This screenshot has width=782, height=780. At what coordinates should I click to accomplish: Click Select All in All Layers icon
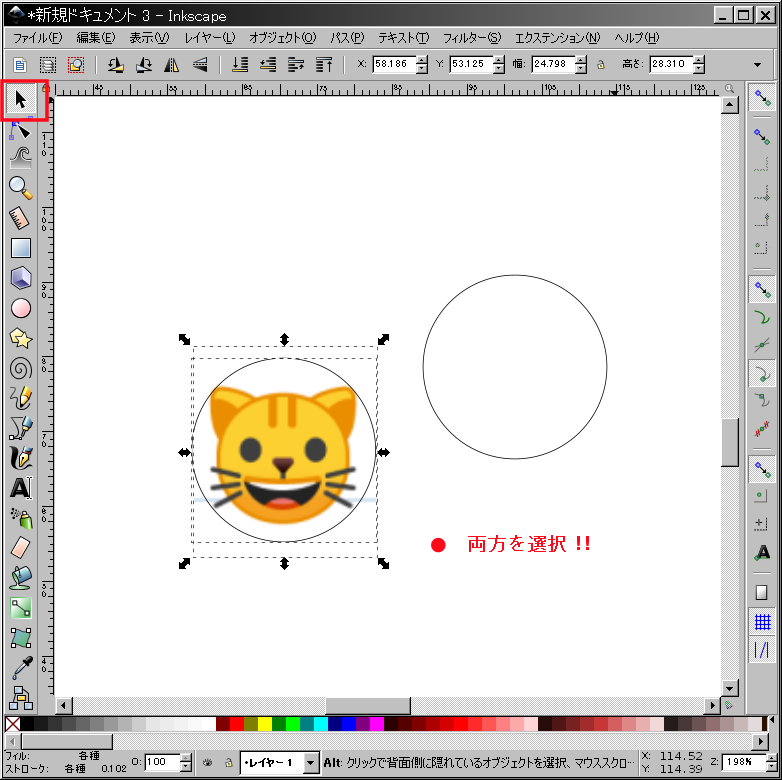point(48,65)
